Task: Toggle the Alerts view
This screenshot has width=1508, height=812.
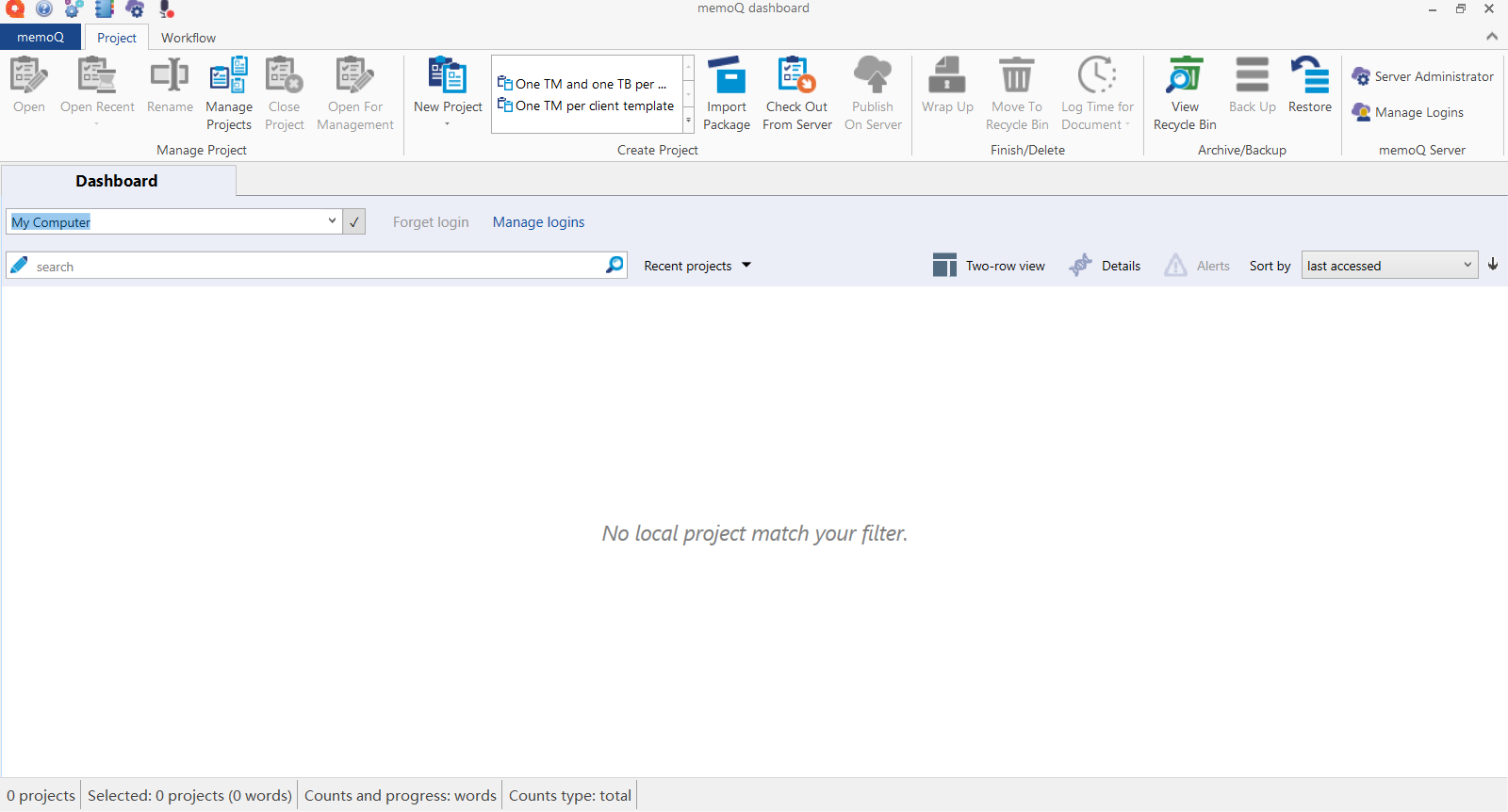Action: (x=1197, y=266)
